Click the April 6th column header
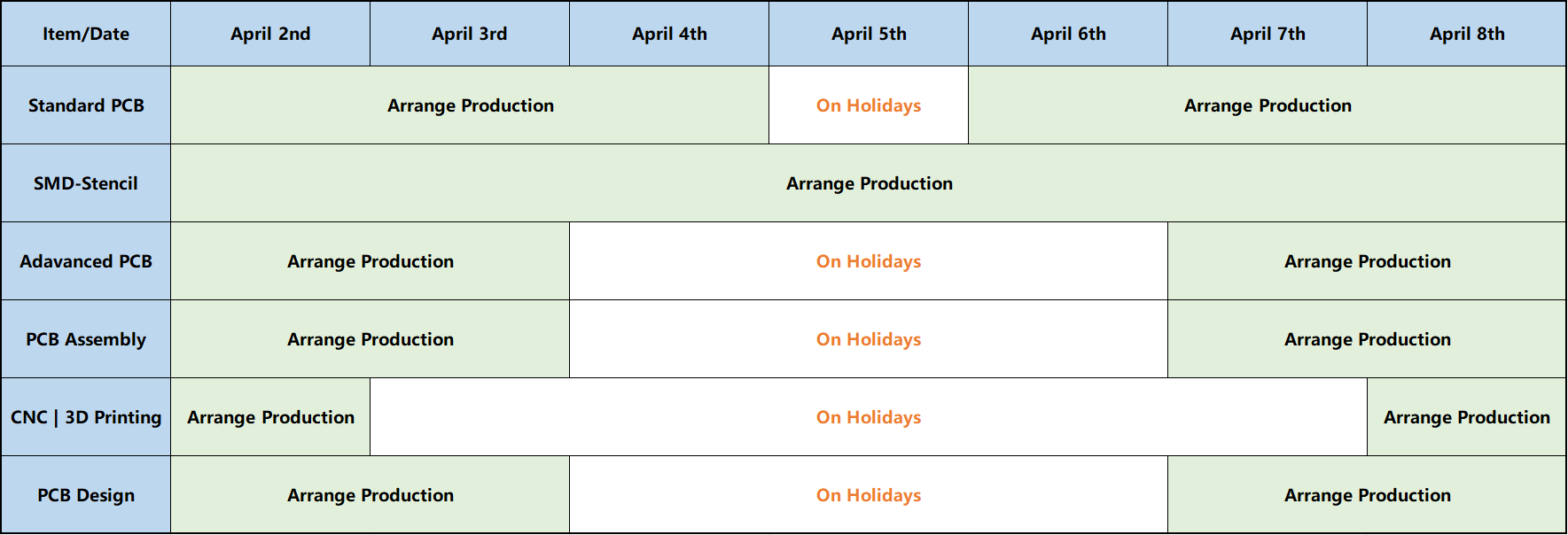Screen dimensions: 1568x535 point(1068,34)
